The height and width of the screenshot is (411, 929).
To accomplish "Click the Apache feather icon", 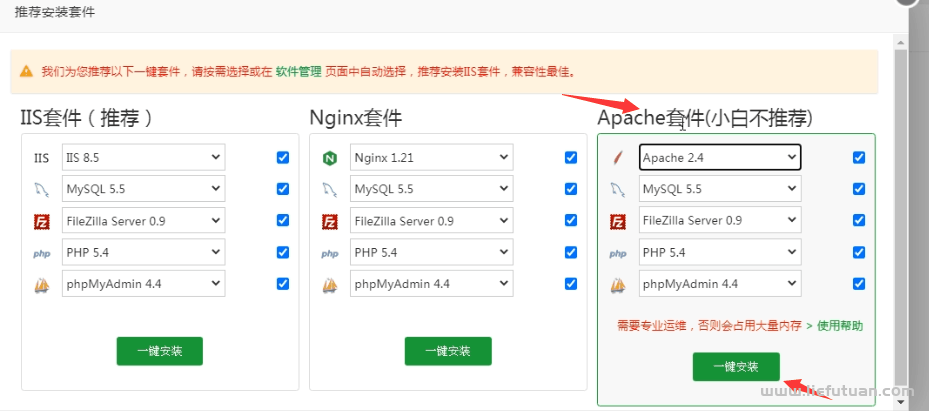I will pos(618,158).
